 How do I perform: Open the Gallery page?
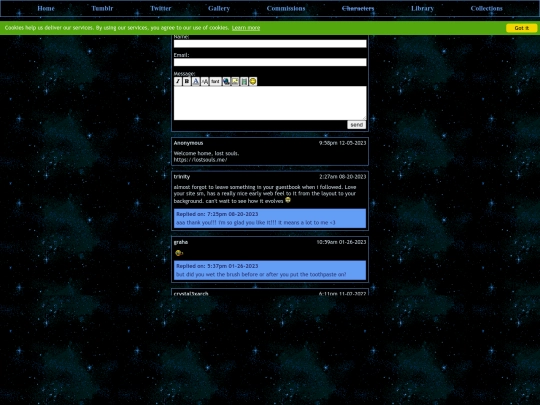point(219,8)
